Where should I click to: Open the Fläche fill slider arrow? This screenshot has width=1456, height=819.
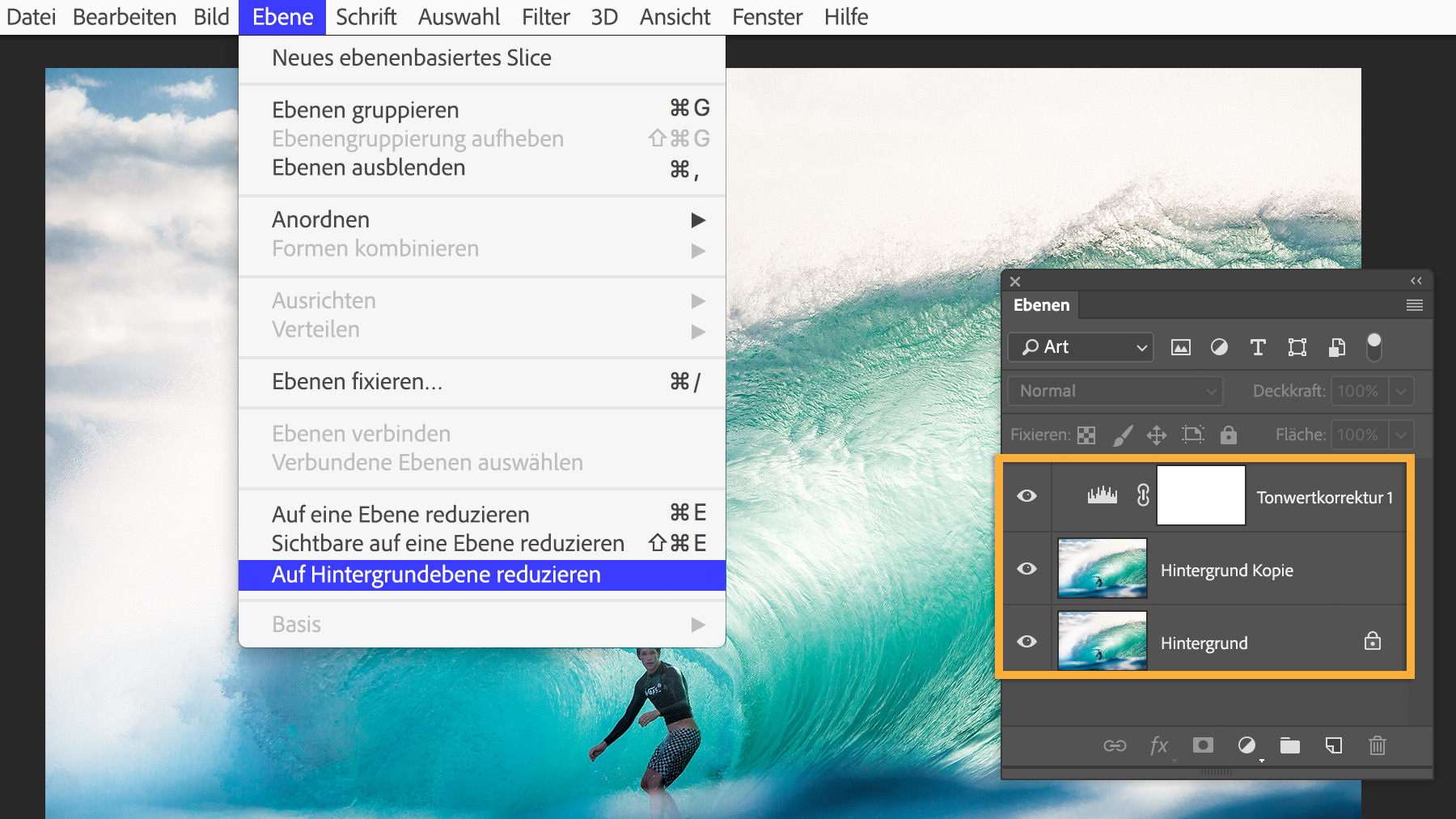1401,435
